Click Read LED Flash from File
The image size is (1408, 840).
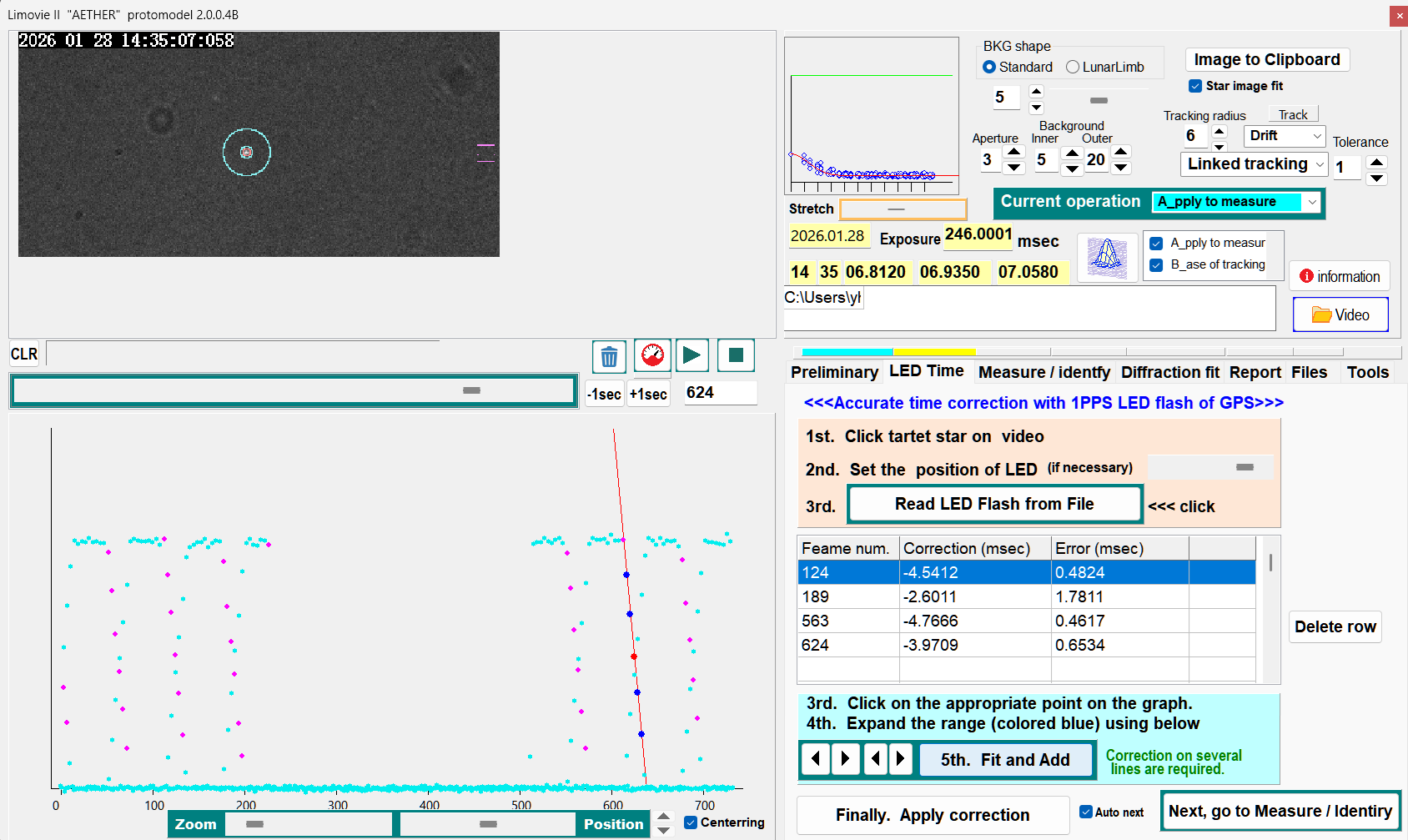click(x=993, y=504)
